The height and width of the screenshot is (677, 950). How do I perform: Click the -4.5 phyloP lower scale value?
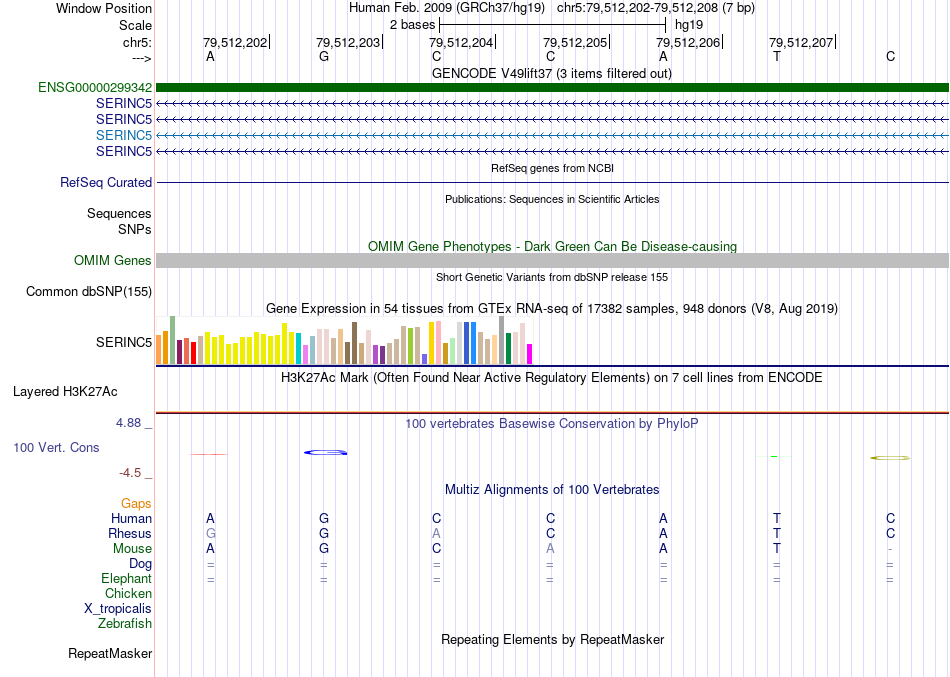point(130,473)
